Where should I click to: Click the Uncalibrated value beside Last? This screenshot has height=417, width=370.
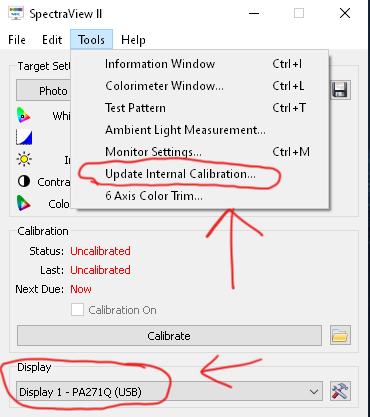pyautogui.click(x=100, y=270)
